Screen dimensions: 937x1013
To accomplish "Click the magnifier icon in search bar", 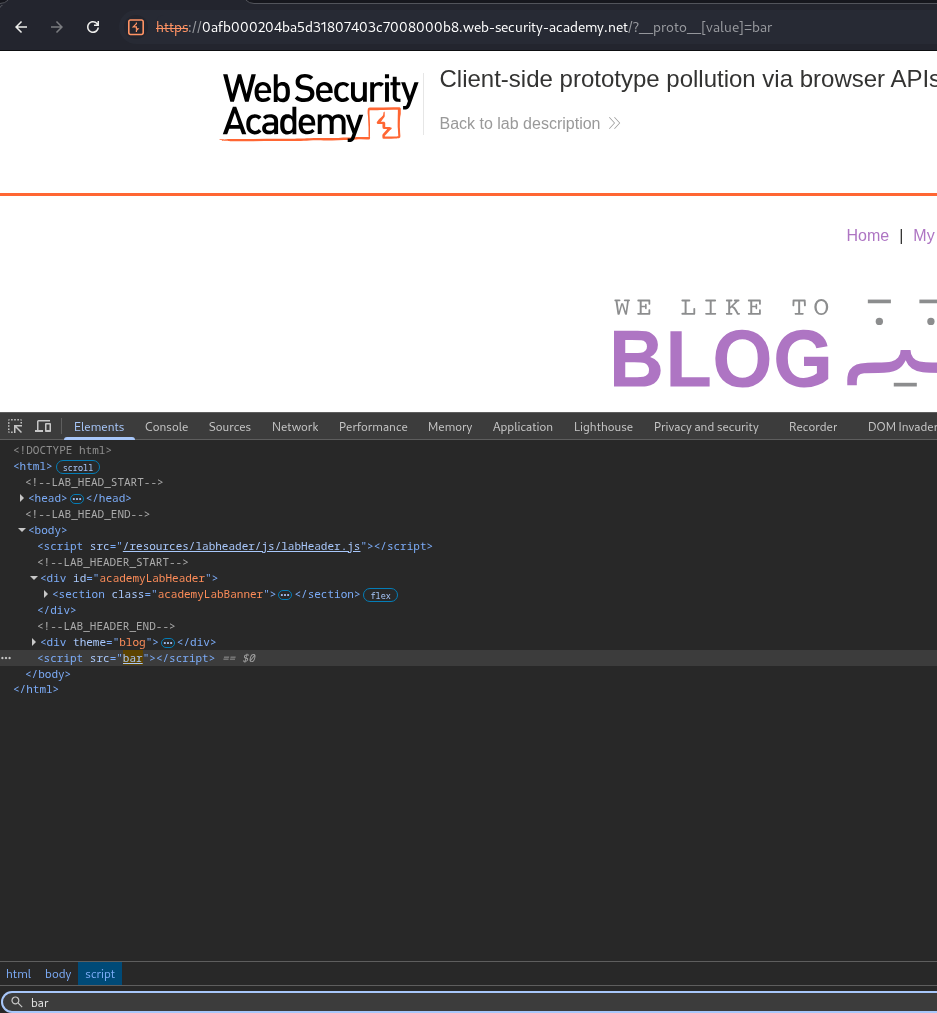I will (16, 1002).
